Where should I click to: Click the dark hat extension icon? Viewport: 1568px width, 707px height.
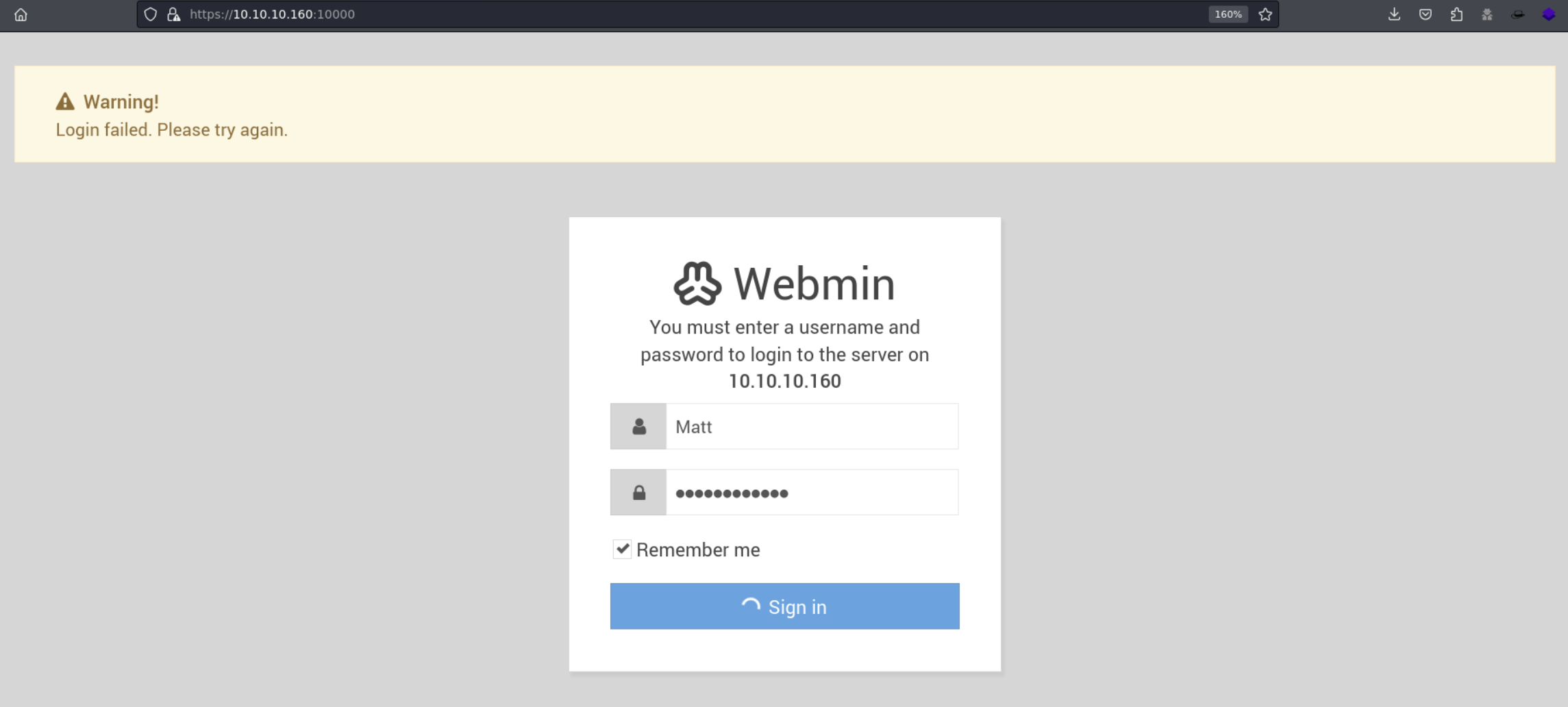point(1518,14)
